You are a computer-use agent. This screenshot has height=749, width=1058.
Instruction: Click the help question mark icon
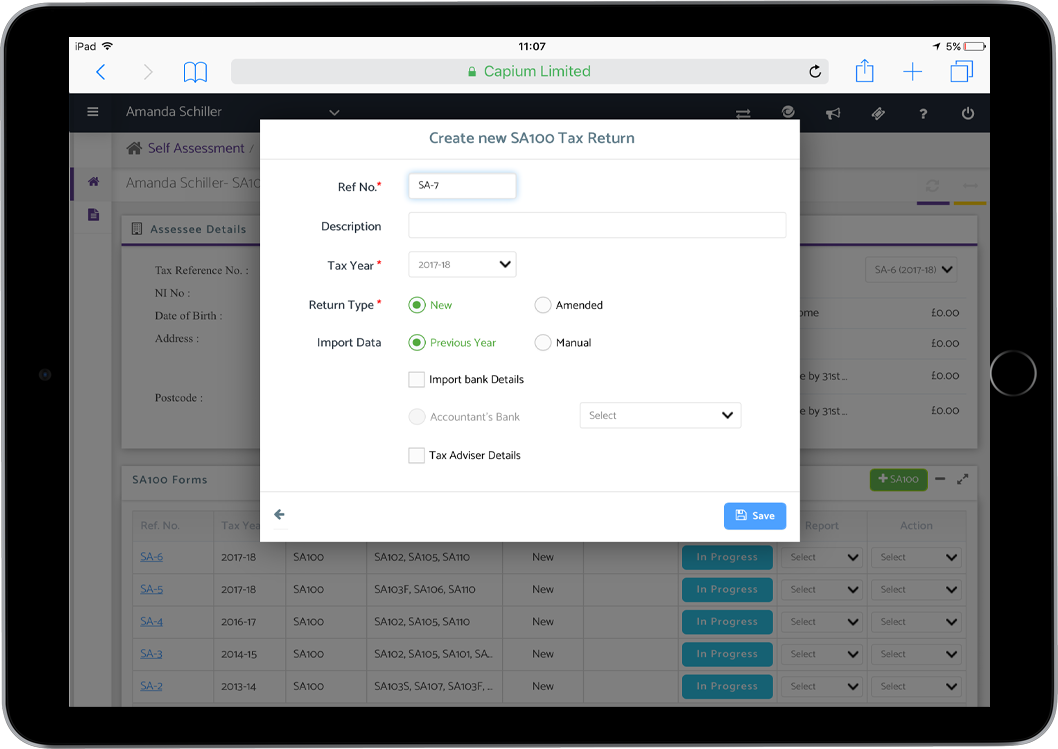(923, 114)
